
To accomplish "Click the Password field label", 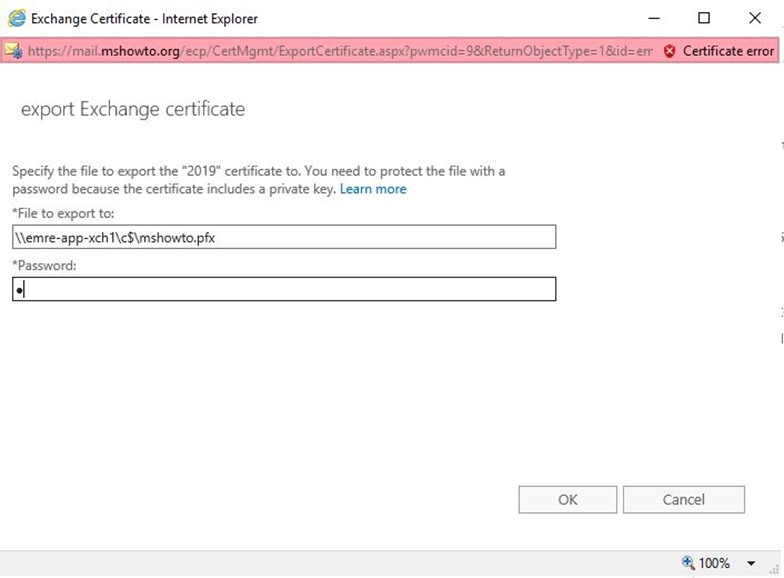I will coord(44,266).
